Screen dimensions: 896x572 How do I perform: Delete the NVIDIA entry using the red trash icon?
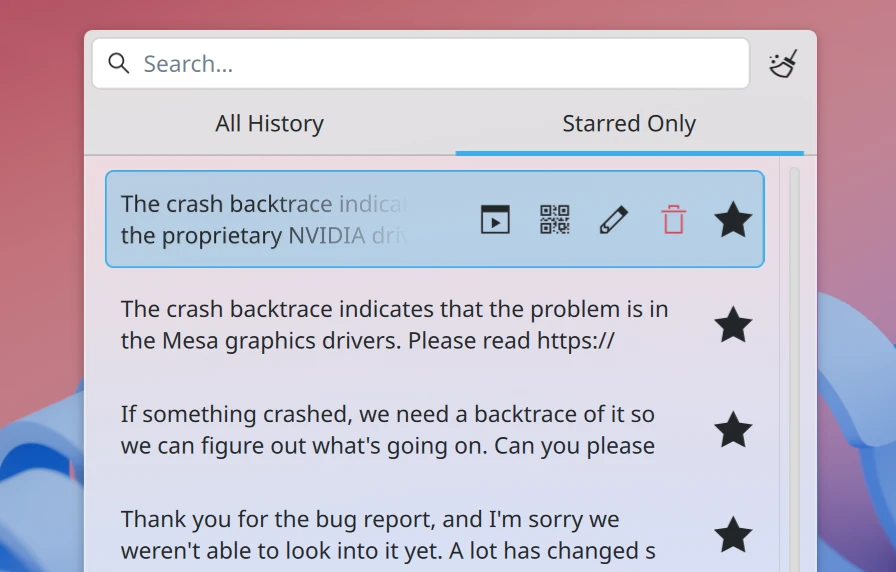pos(674,219)
